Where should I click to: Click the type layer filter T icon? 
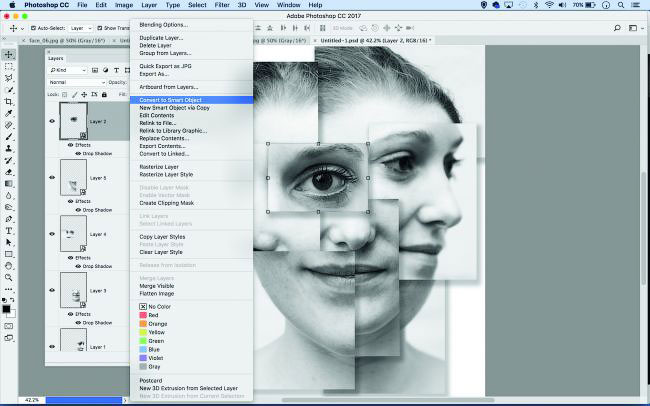point(116,71)
